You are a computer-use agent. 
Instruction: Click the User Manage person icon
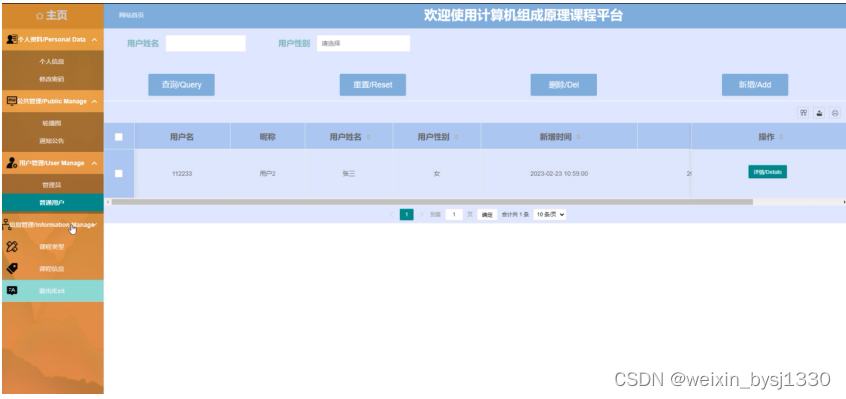[11, 163]
